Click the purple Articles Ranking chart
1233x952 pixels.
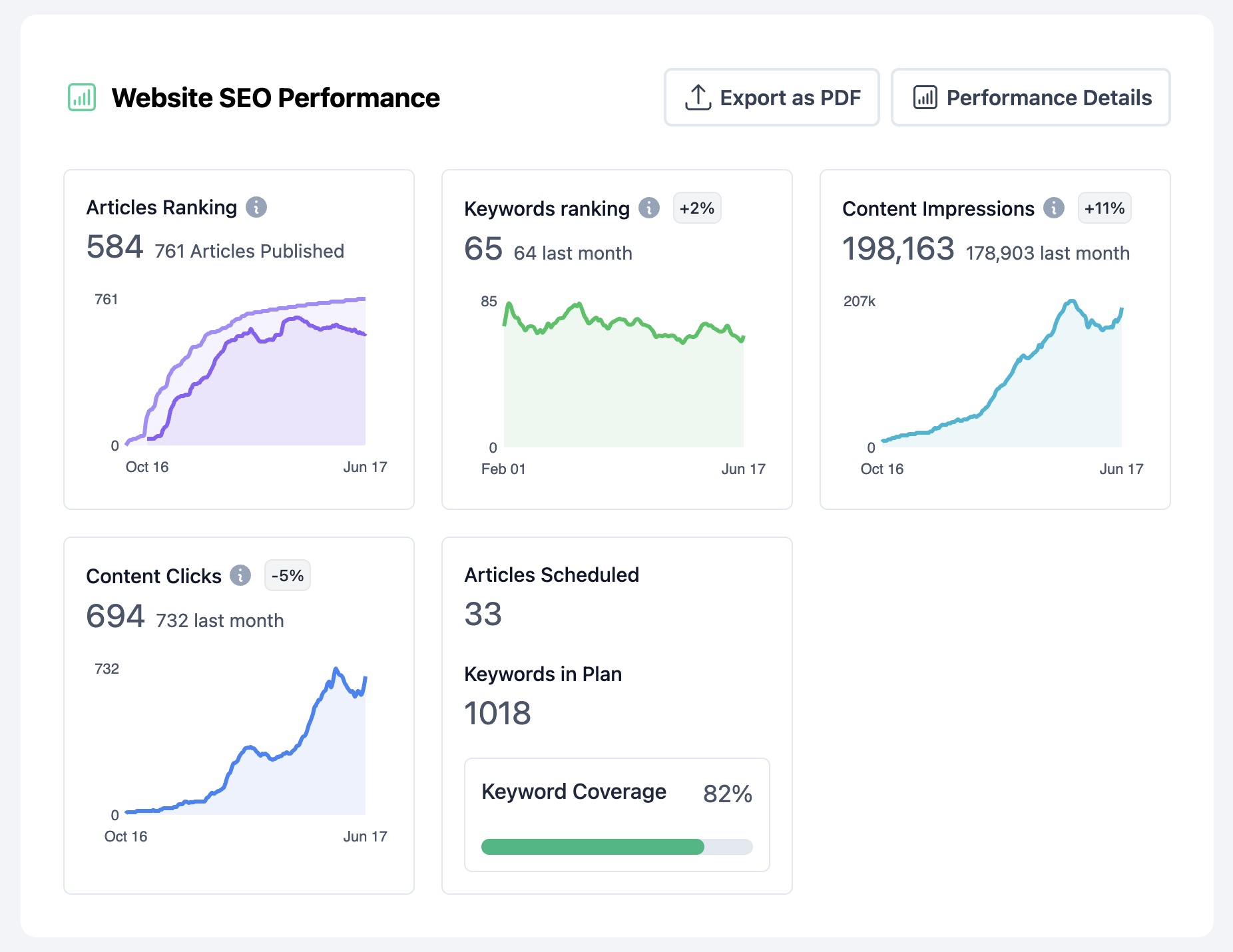point(246,371)
